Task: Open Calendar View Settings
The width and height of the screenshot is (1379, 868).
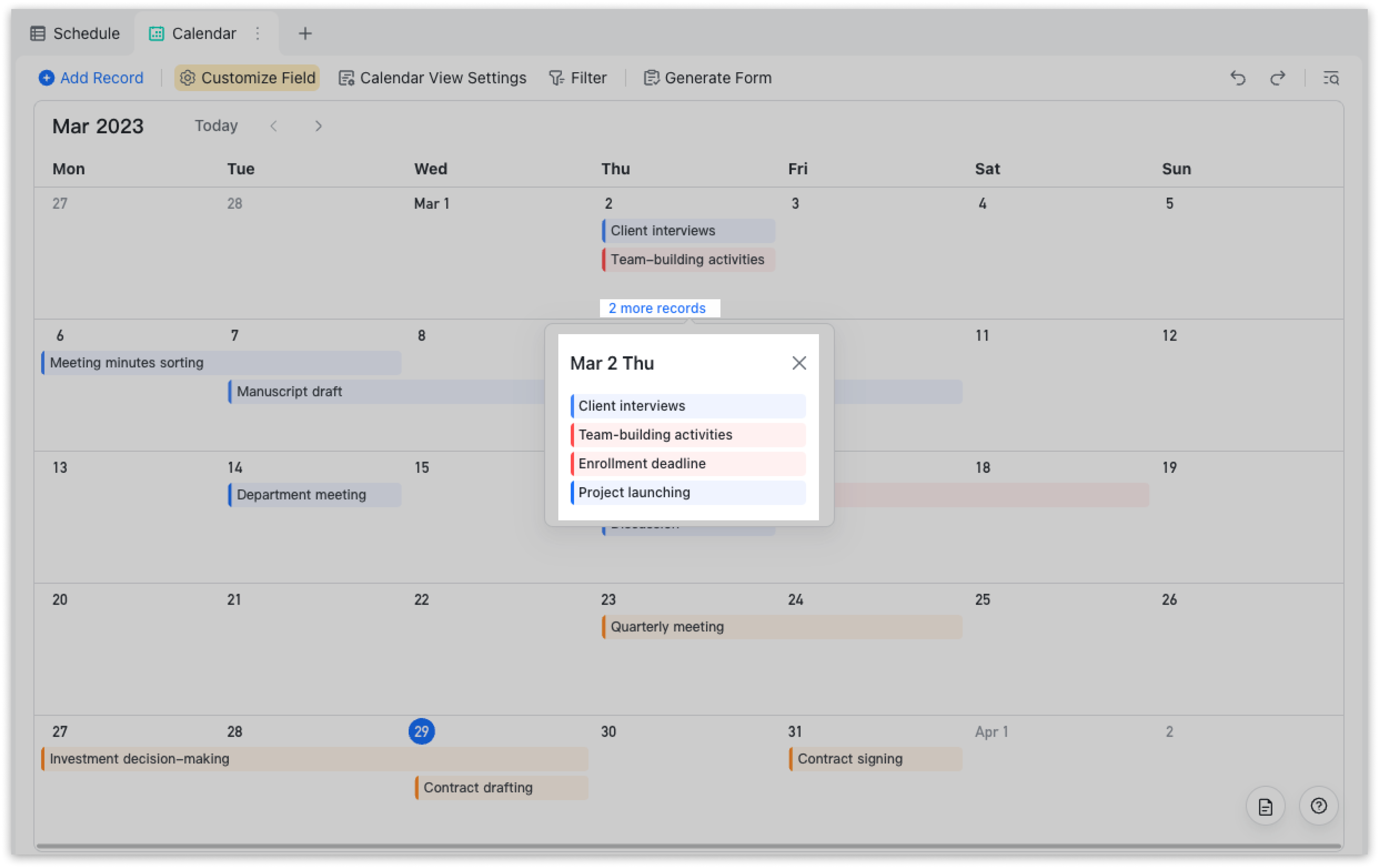Action: click(x=432, y=78)
